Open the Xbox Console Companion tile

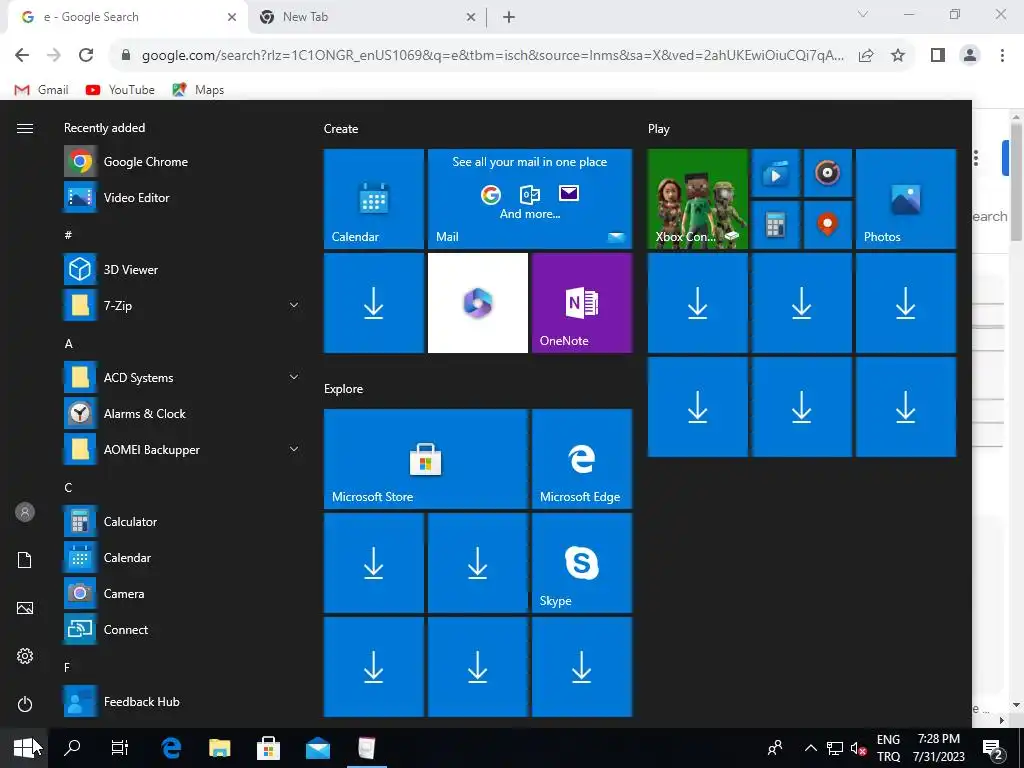[x=697, y=199]
